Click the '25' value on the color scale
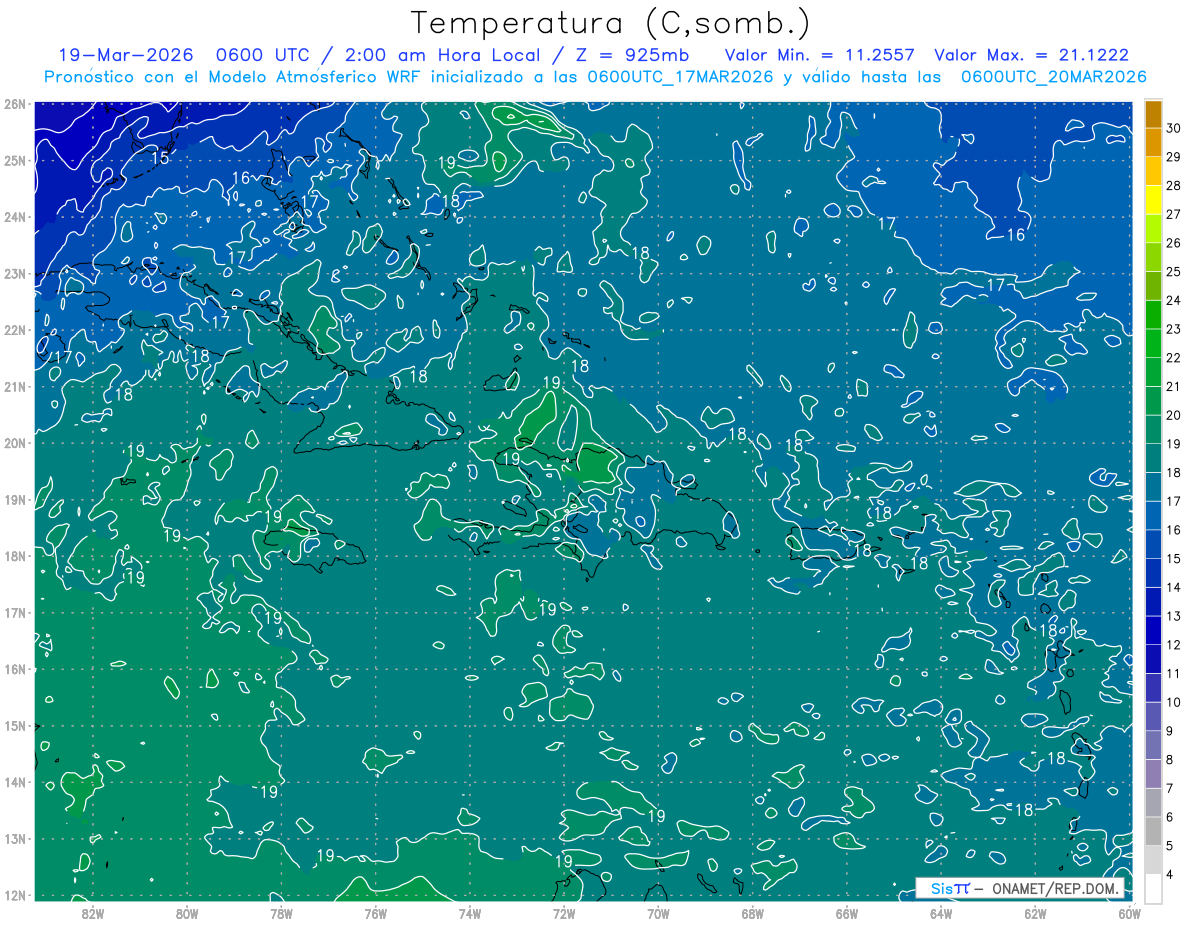 [x=1174, y=272]
